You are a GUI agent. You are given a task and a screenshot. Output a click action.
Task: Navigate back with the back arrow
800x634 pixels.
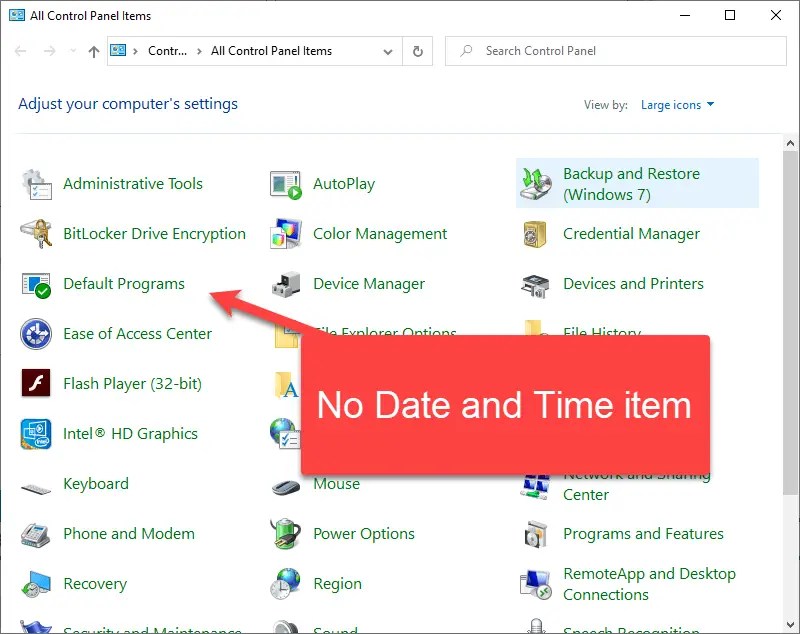coord(21,51)
